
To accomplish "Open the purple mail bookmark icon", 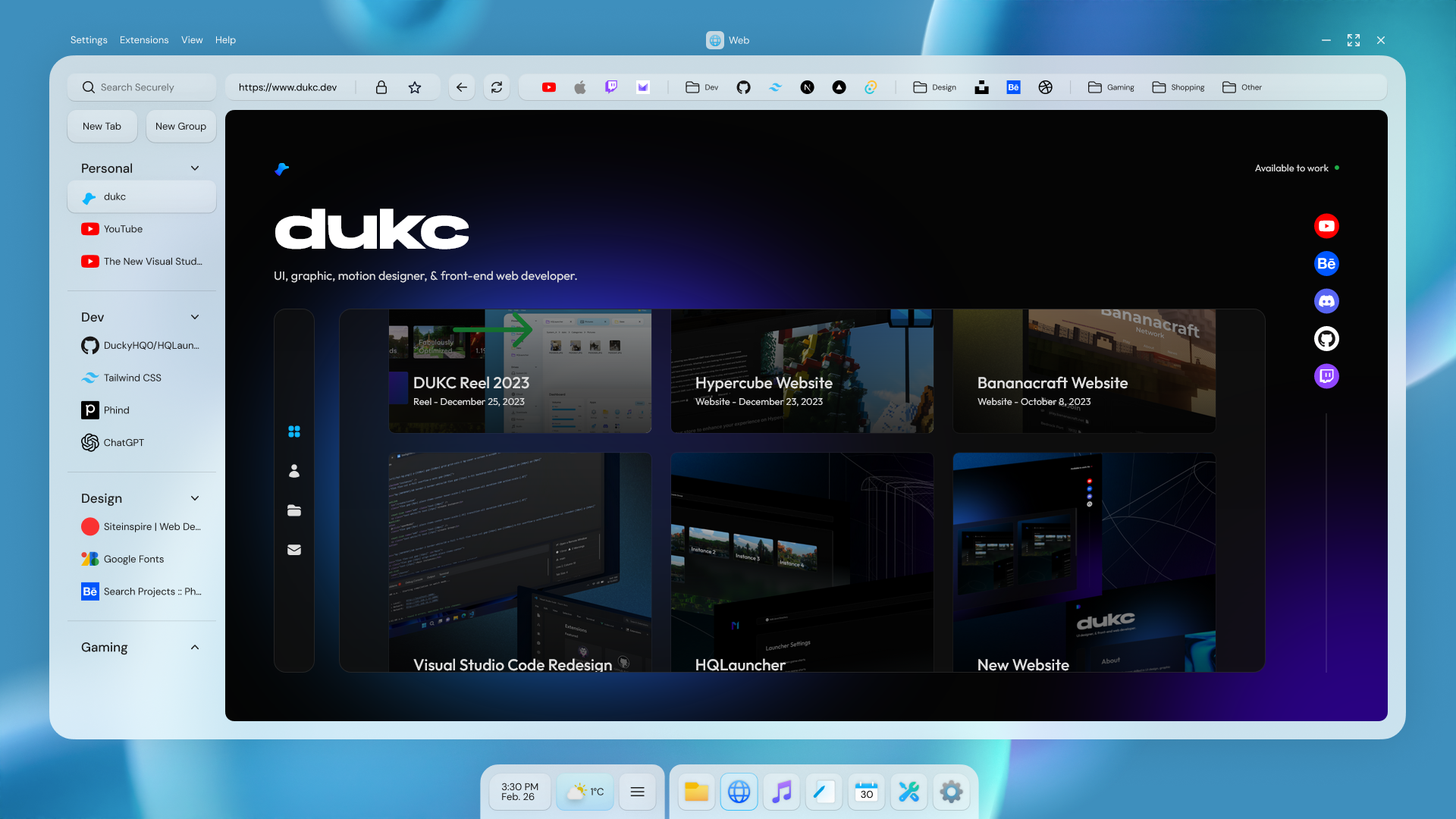I will (x=643, y=87).
